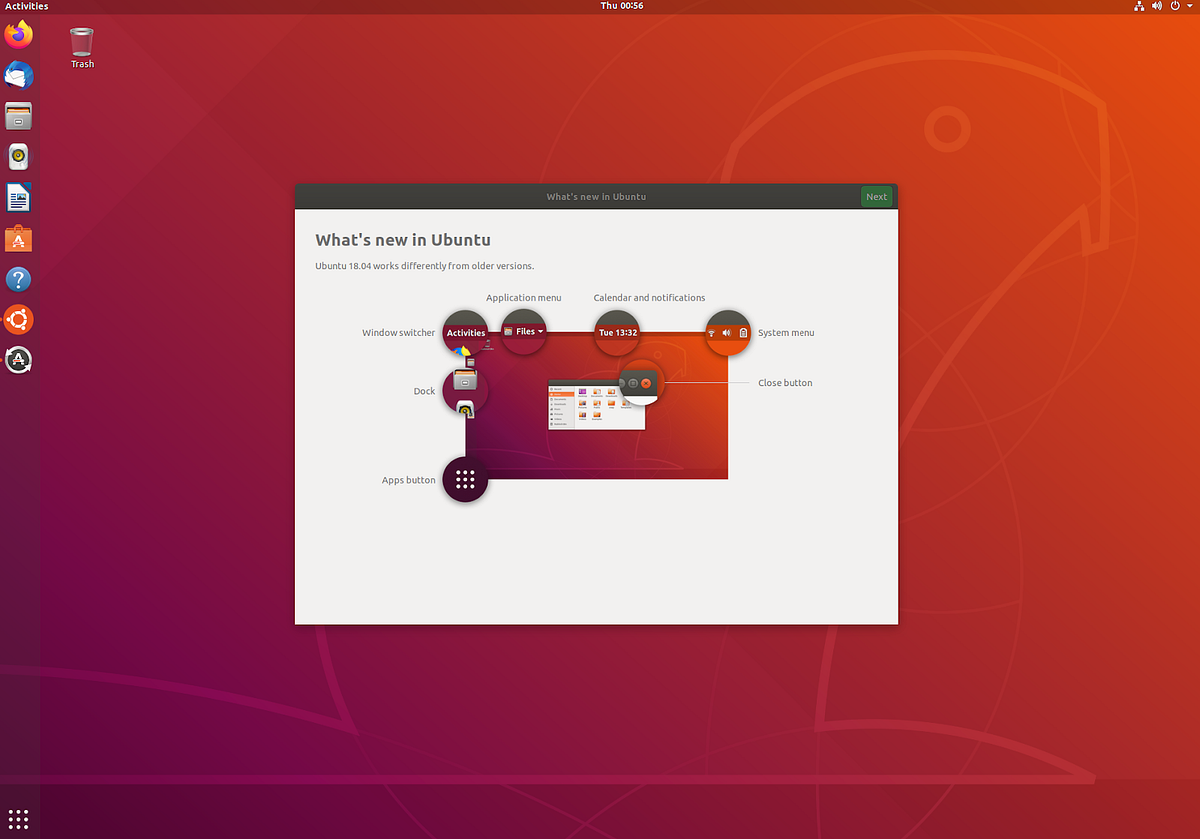Click the Ubuntu welcome icon in dock

click(19, 320)
